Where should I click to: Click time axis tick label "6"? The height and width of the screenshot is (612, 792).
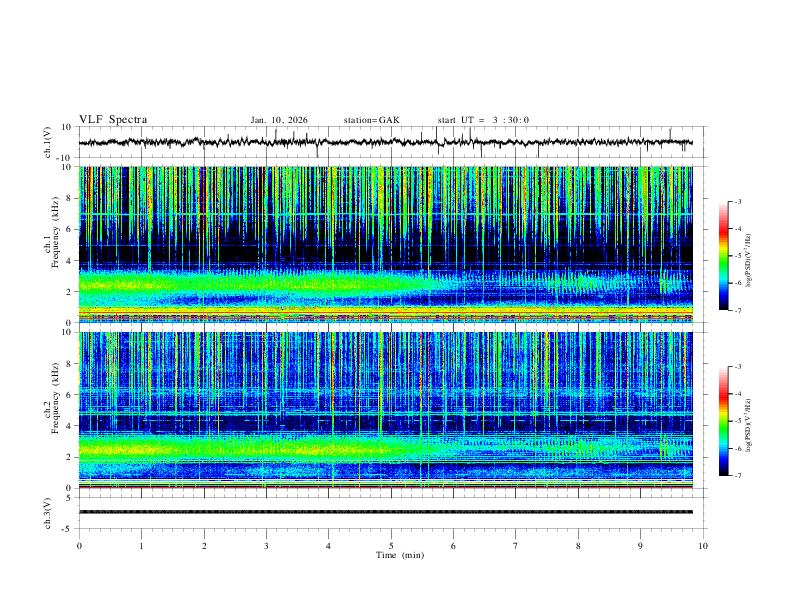[453, 546]
